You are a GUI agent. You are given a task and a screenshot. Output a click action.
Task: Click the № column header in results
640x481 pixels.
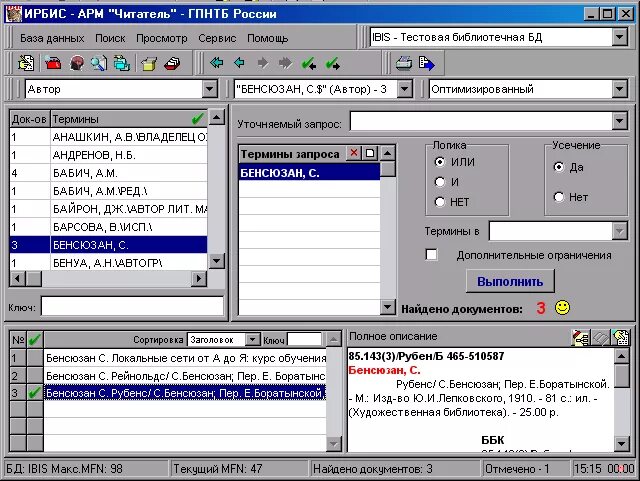tap(18, 339)
